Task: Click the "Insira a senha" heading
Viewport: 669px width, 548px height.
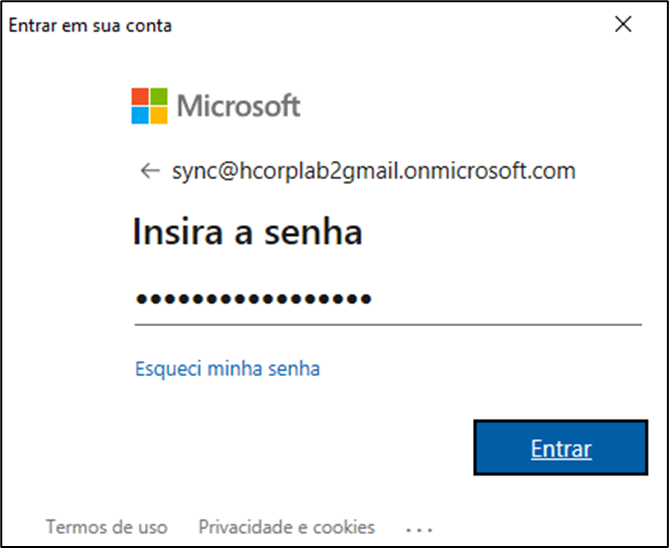Action: (x=247, y=233)
